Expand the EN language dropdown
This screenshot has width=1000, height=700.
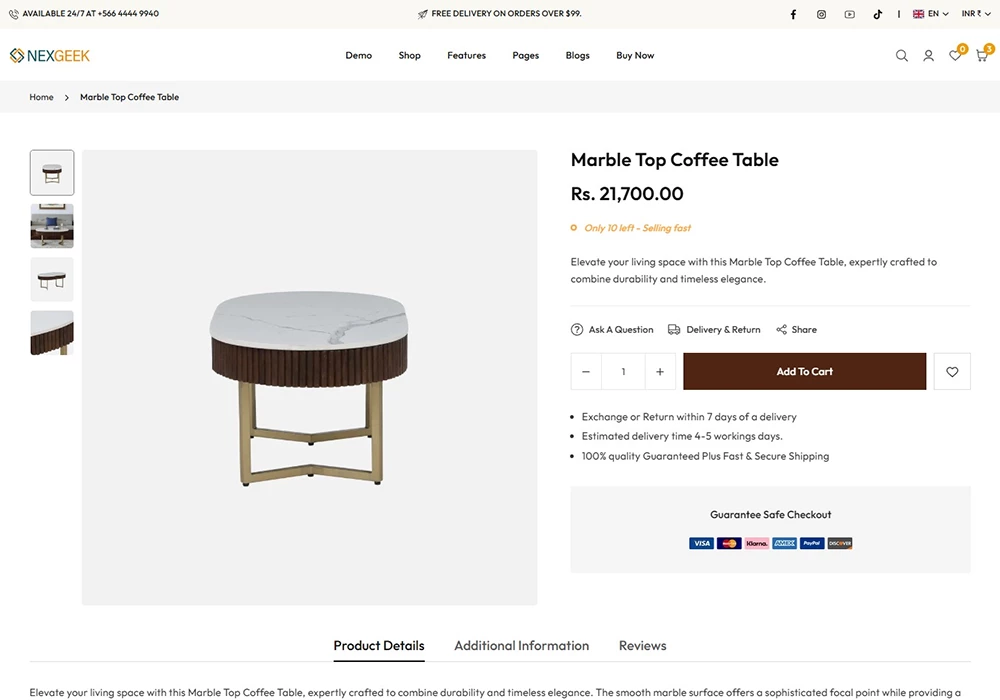931,14
